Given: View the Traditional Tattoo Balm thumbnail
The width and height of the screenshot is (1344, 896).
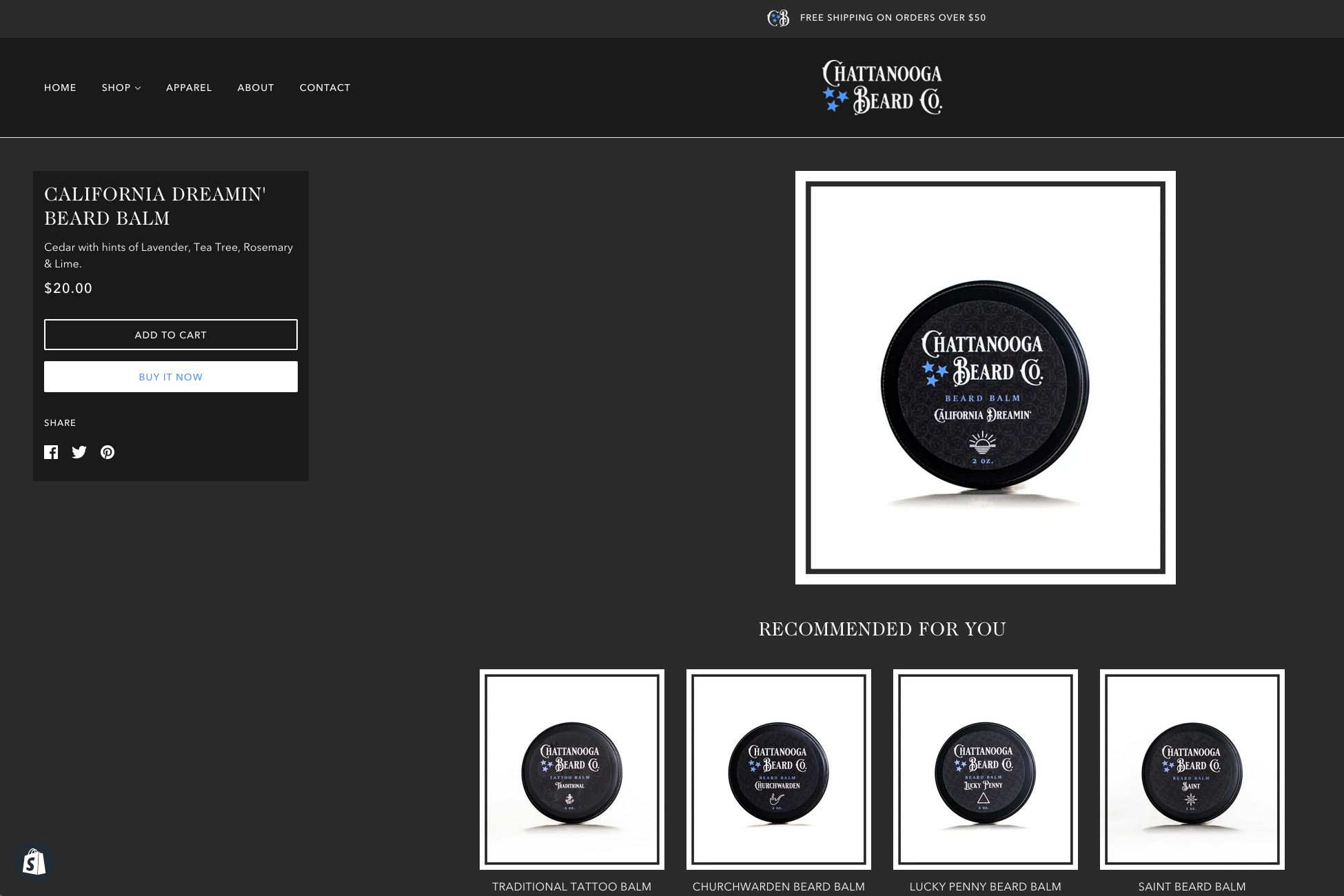Looking at the screenshot, I should click(x=571, y=769).
